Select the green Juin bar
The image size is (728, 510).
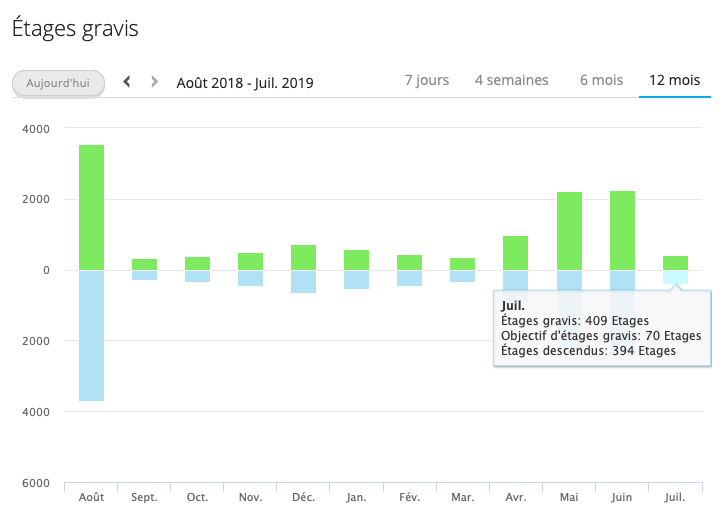coord(622,230)
